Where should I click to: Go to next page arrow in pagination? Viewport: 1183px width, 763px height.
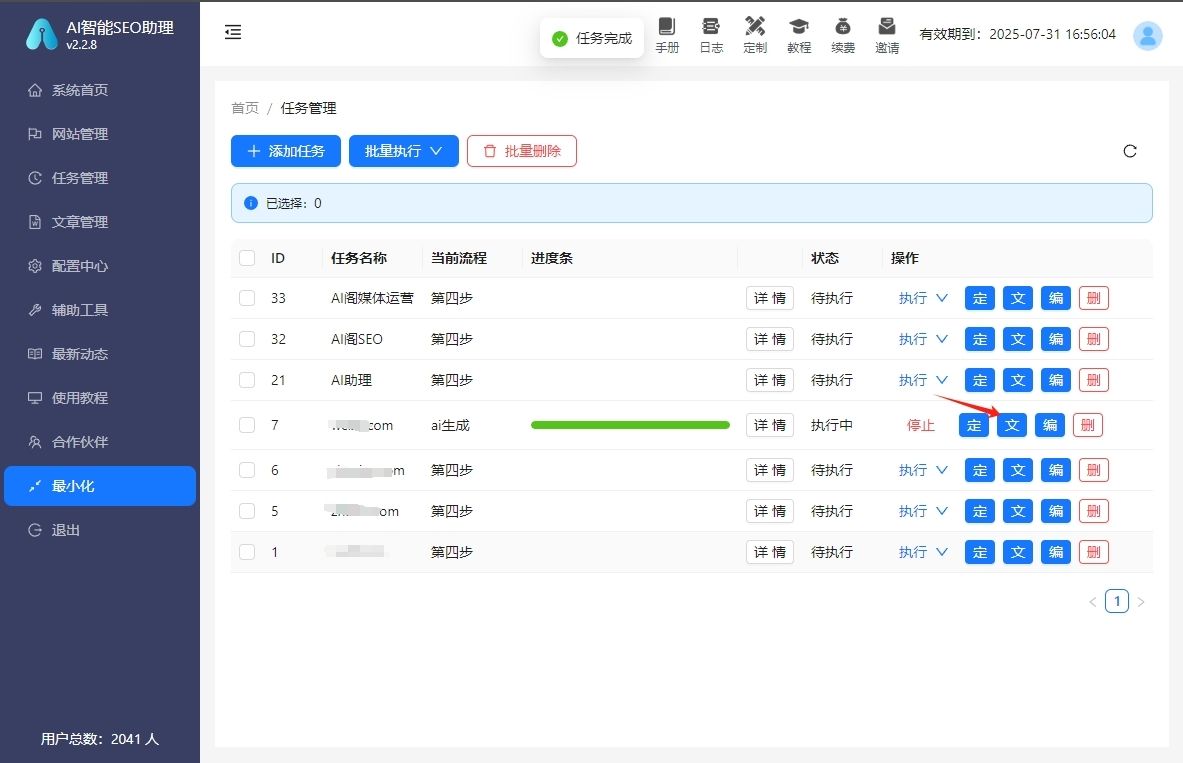pos(1141,601)
